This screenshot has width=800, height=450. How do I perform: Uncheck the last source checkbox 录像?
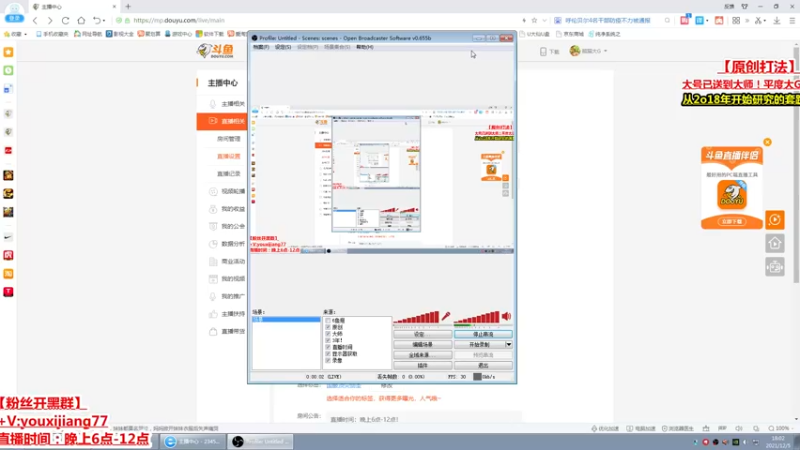[328, 360]
